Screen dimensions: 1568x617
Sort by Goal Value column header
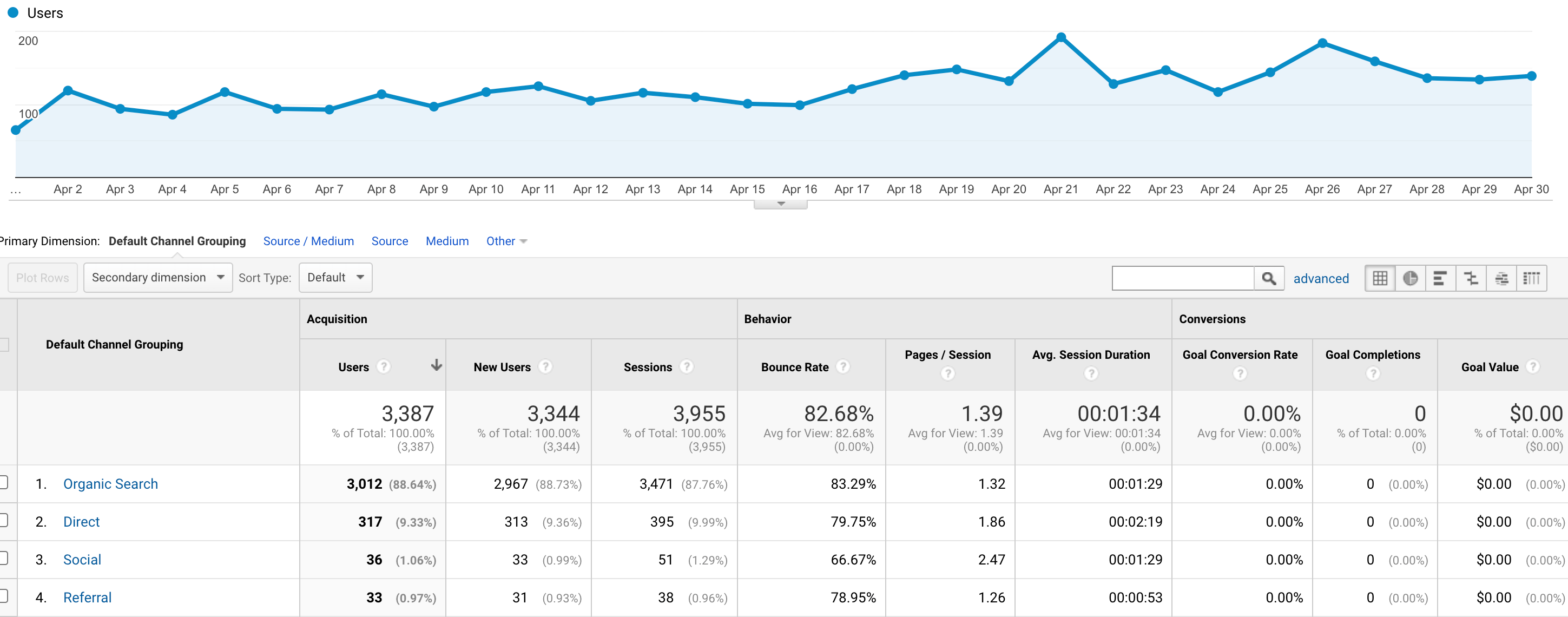(1490, 367)
